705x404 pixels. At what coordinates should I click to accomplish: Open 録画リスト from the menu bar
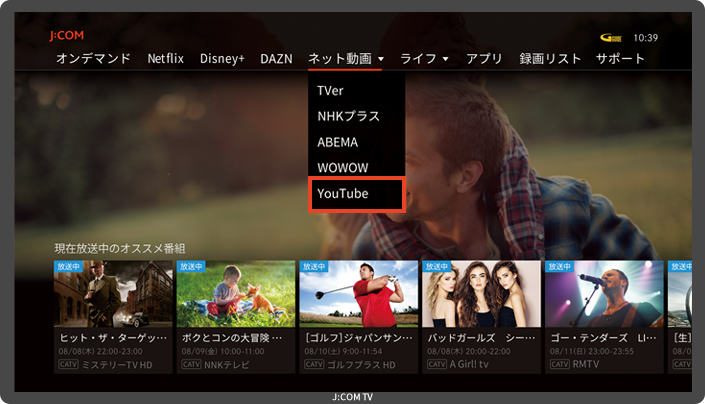550,58
